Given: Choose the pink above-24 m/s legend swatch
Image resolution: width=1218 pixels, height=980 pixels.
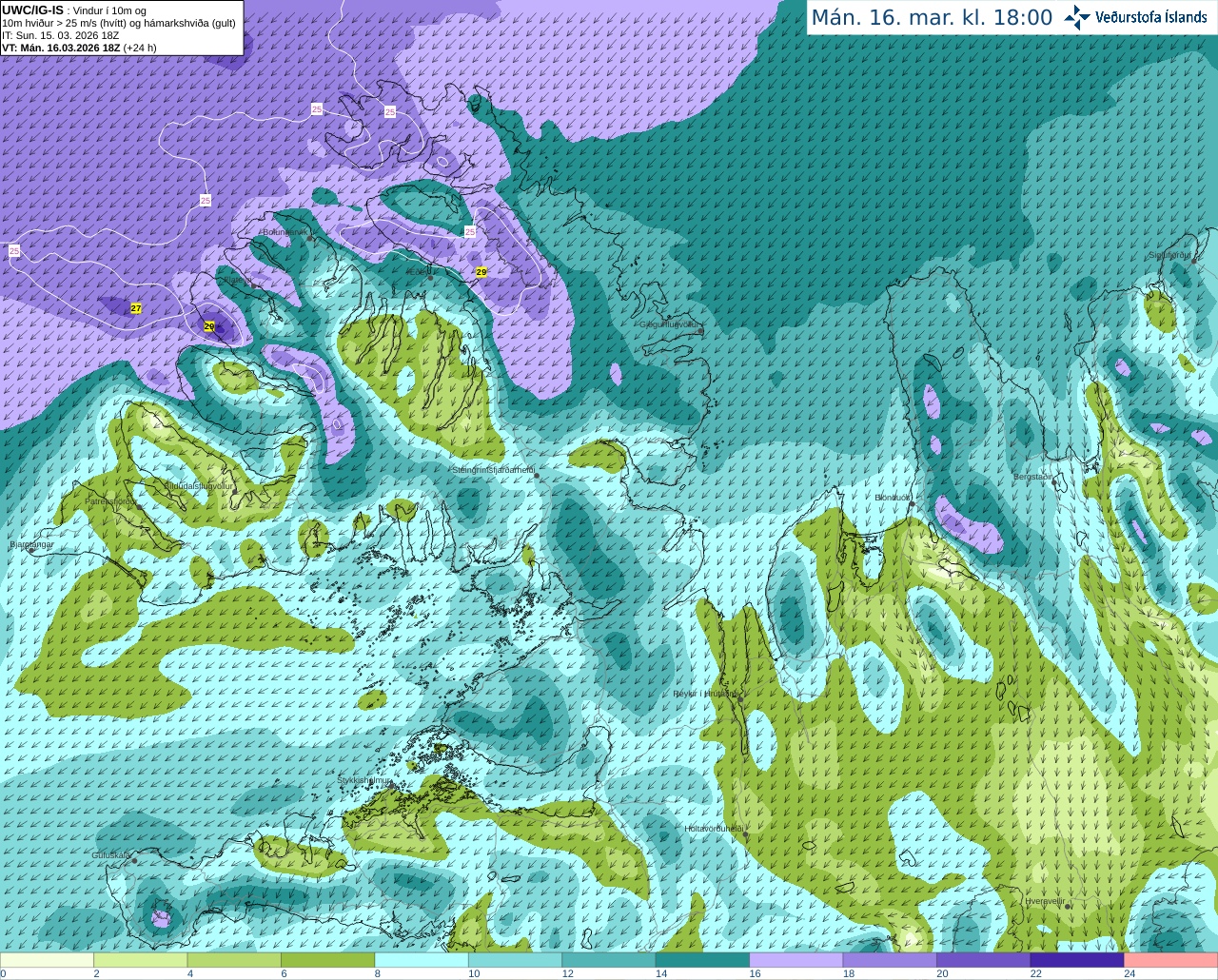Looking at the screenshot, I should (x=1171, y=960).
